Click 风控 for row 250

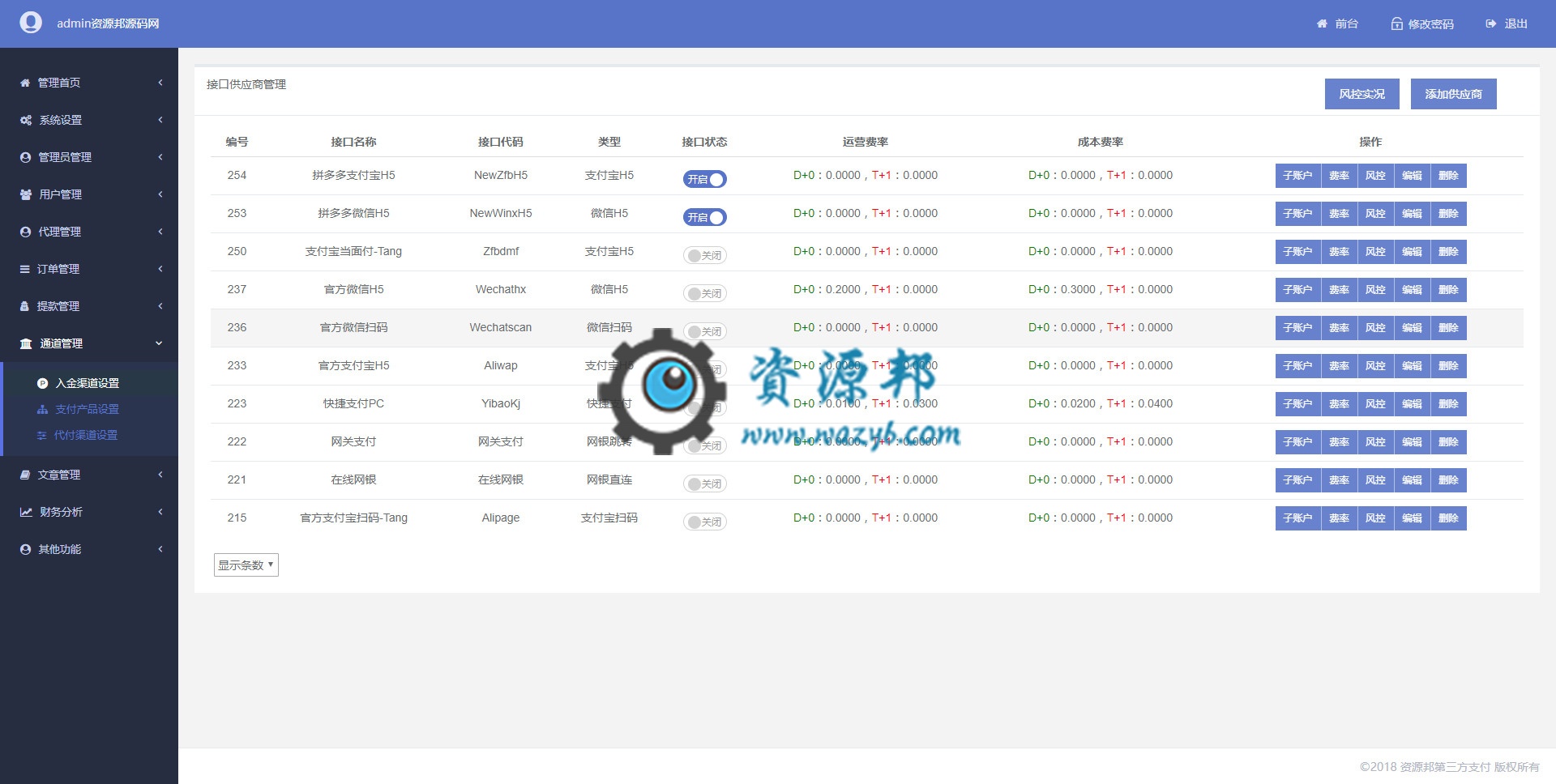point(1375,252)
